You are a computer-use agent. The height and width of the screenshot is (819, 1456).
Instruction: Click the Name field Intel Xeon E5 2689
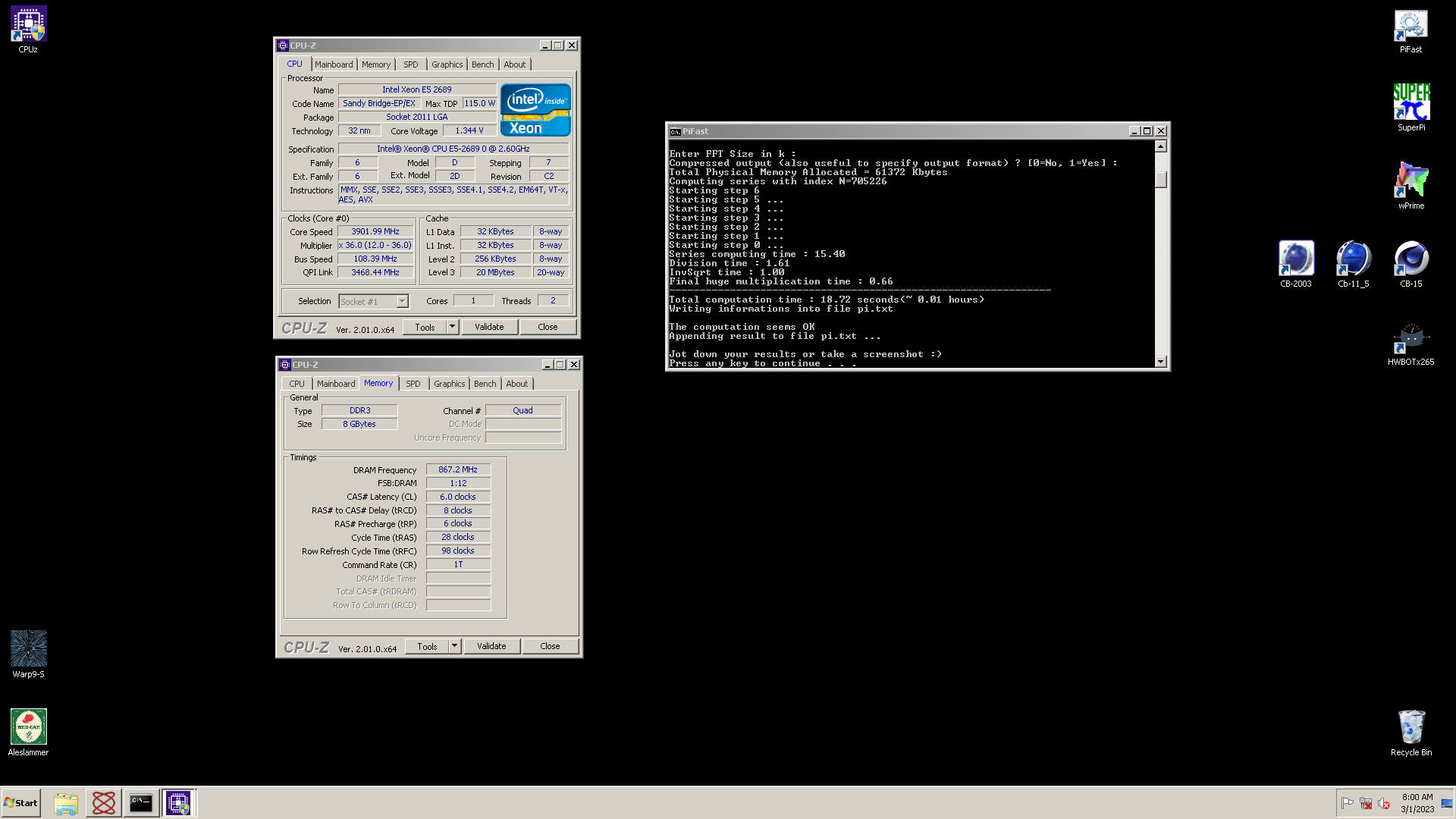416,89
